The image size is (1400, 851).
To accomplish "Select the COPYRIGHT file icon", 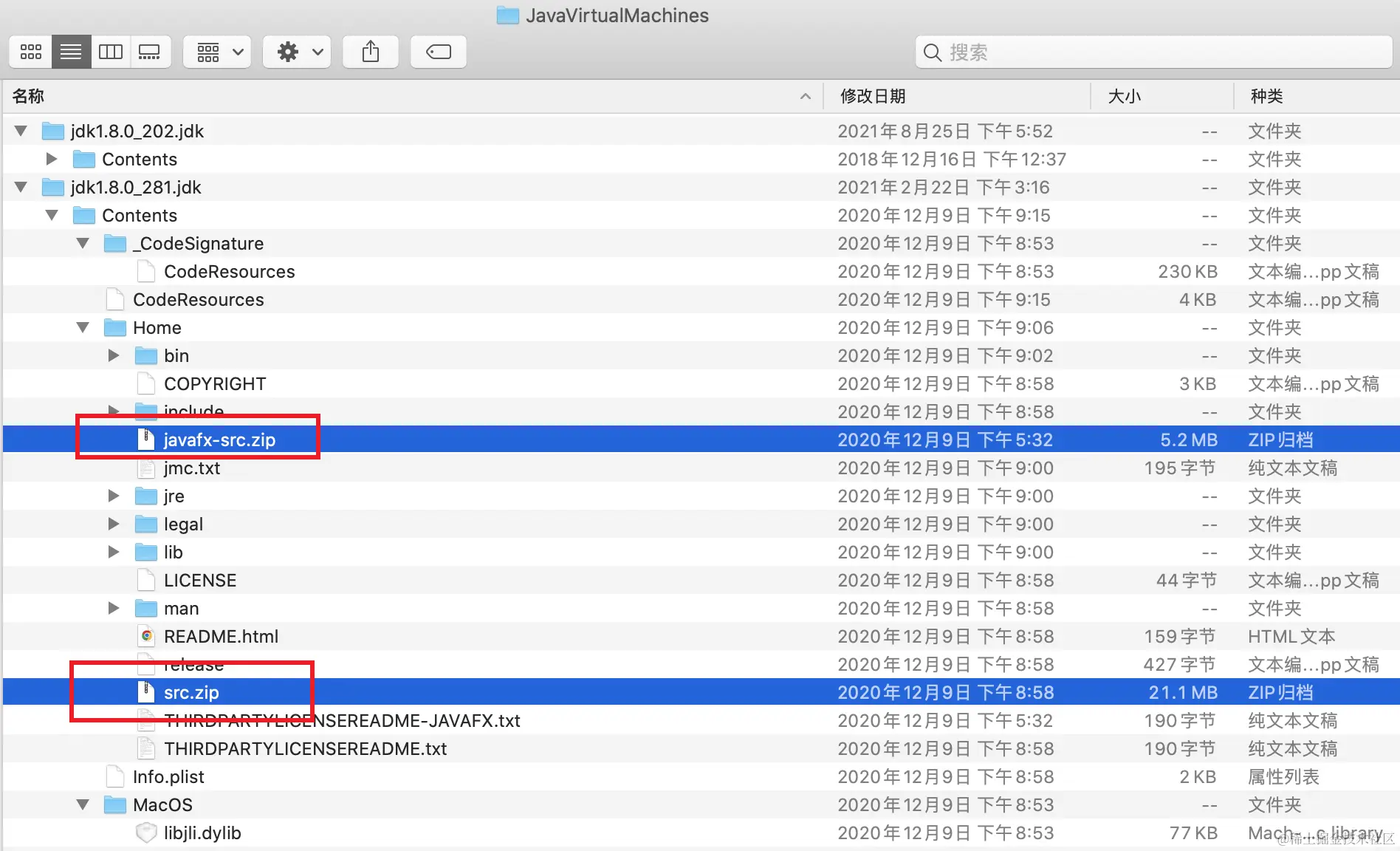I will (x=146, y=383).
